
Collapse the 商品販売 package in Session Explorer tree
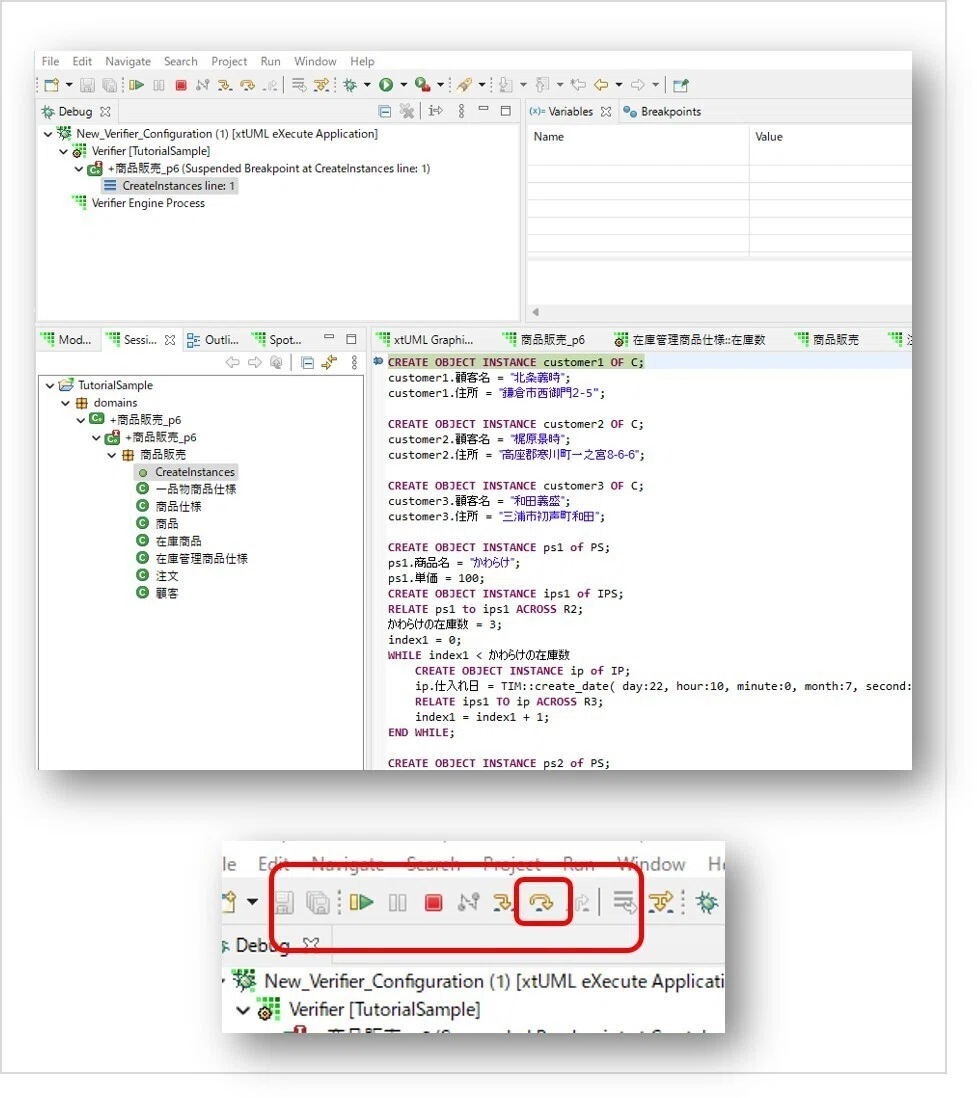pos(111,455)
